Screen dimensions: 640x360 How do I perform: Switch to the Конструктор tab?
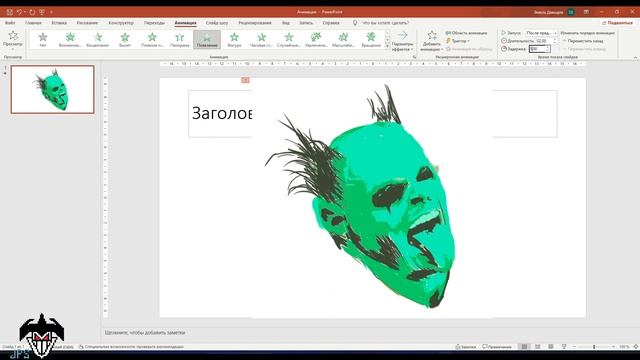tap(121, 23)
